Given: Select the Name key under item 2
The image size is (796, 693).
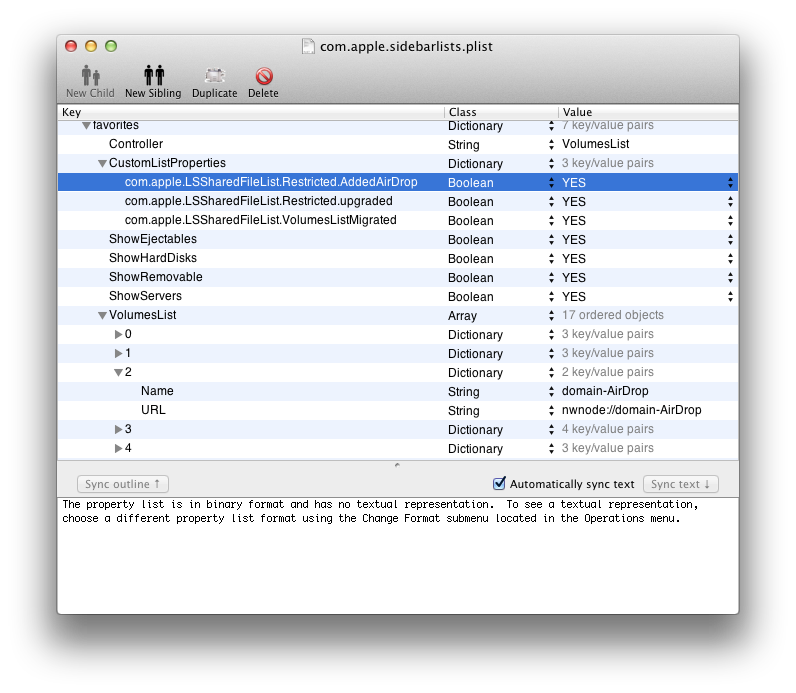Looking at the screenshot, I should (157, 391).
